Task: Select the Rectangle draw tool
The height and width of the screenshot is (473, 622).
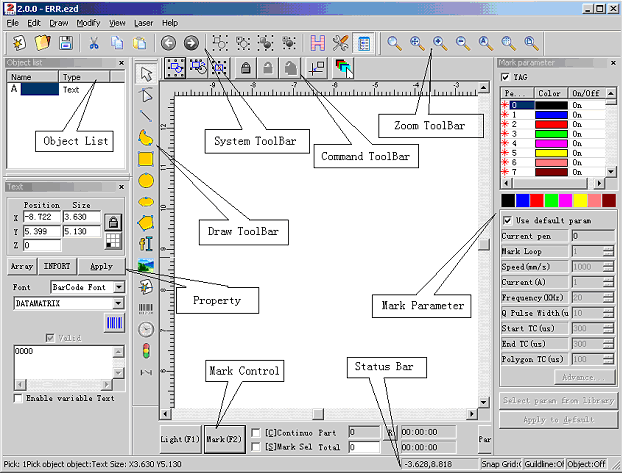Action: [x=146, y=158]
